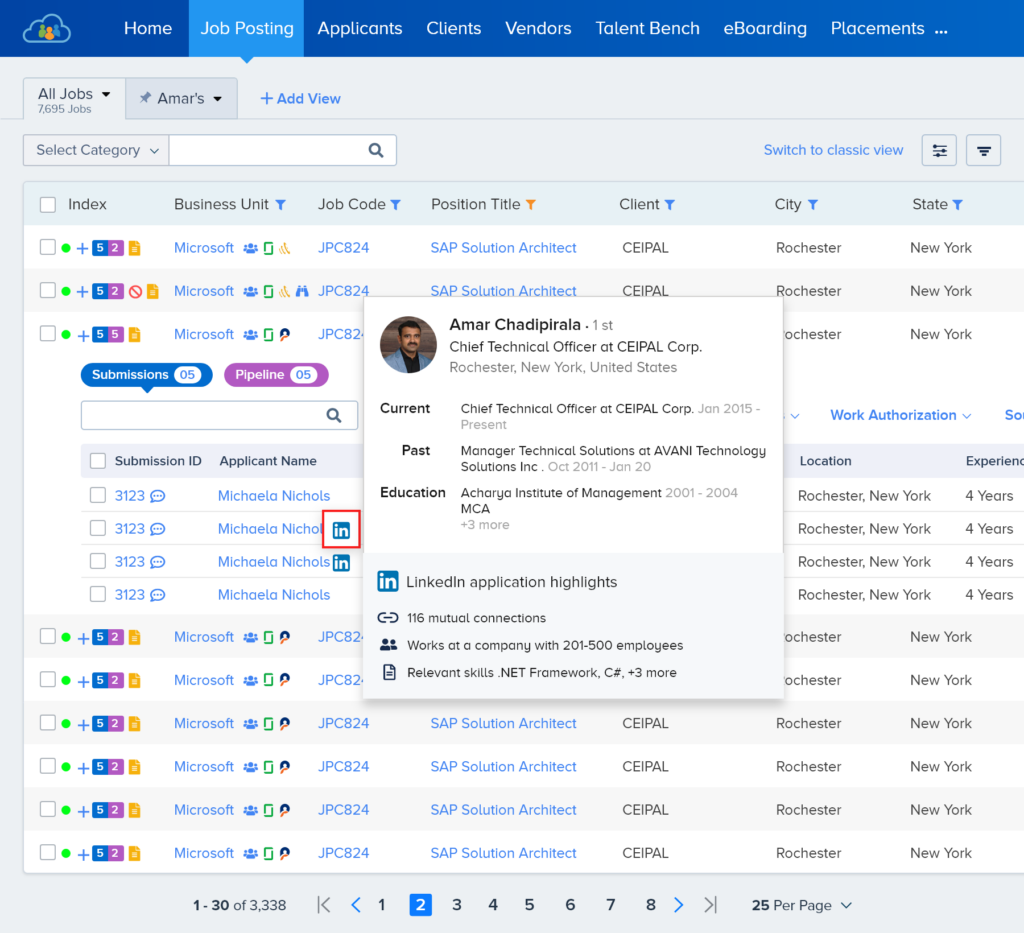Open Amar Chadipirala's profile name

click(515, 324)
